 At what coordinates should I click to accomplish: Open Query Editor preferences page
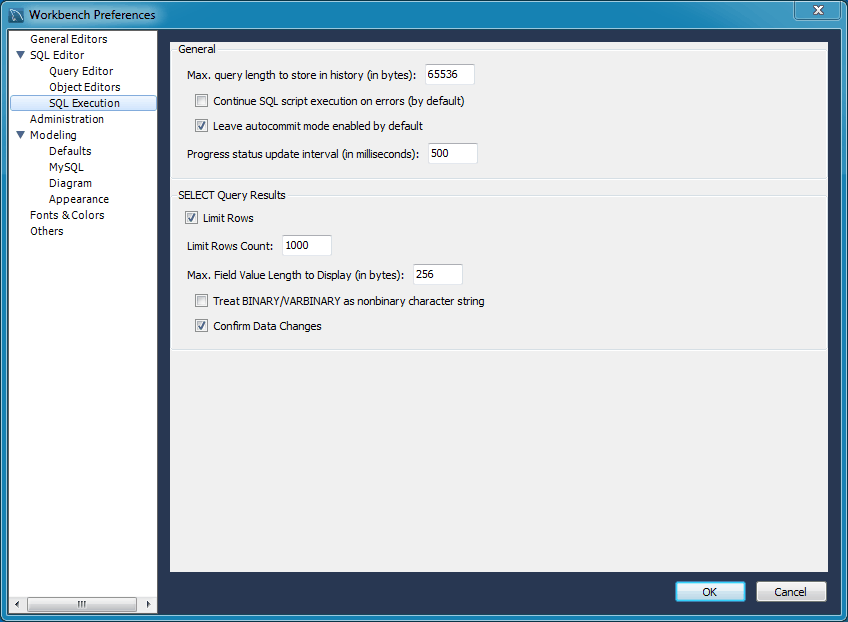(81, 71)
